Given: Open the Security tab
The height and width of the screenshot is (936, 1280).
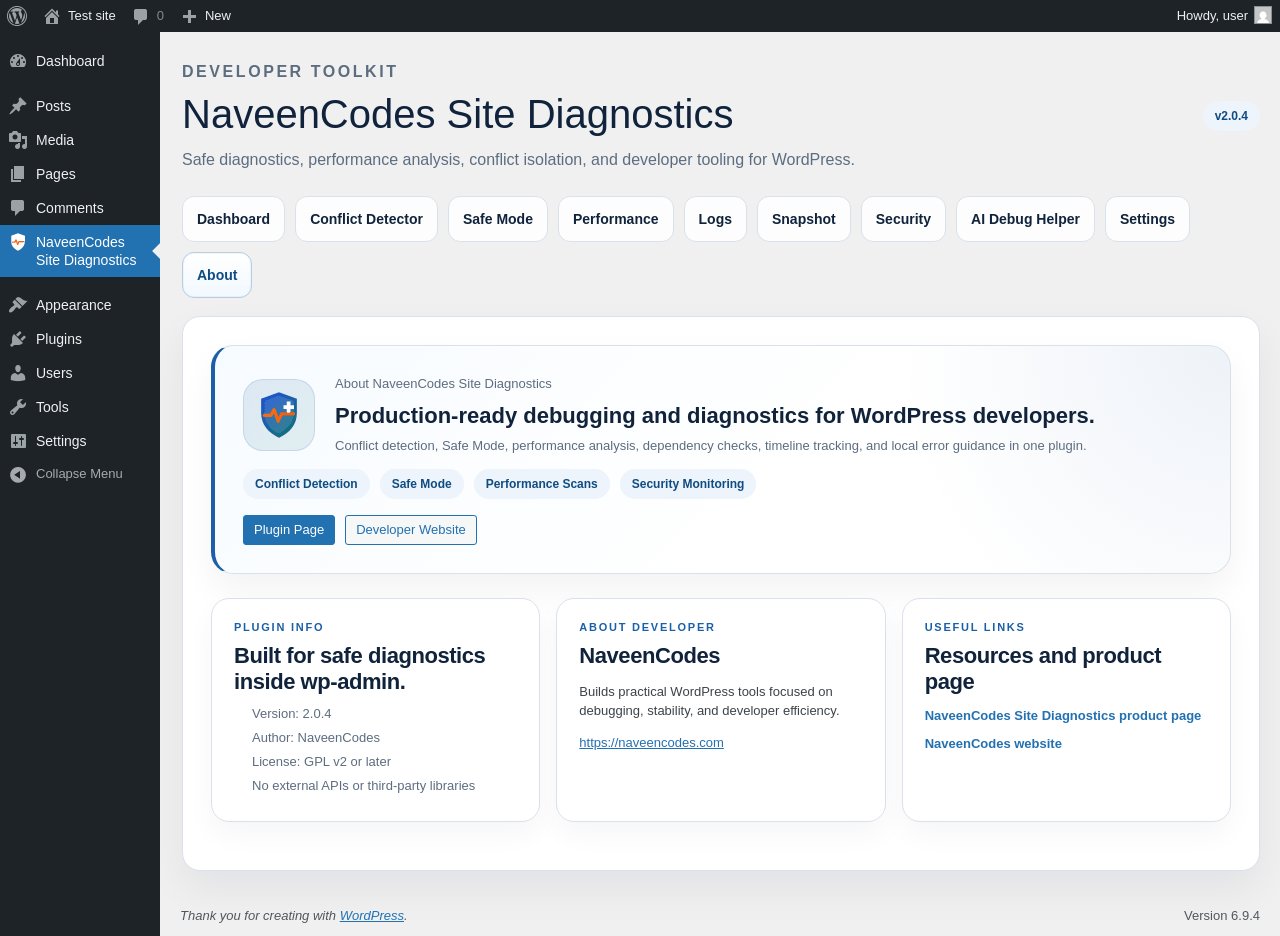Looking at the screenshot, I should [x=903, y=219].
